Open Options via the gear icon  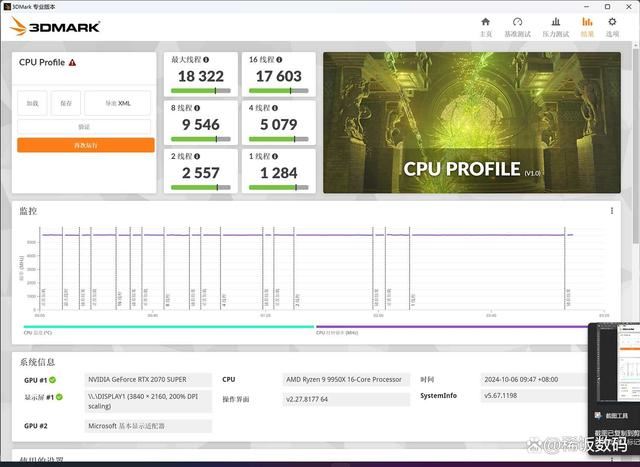click(612, 22)
